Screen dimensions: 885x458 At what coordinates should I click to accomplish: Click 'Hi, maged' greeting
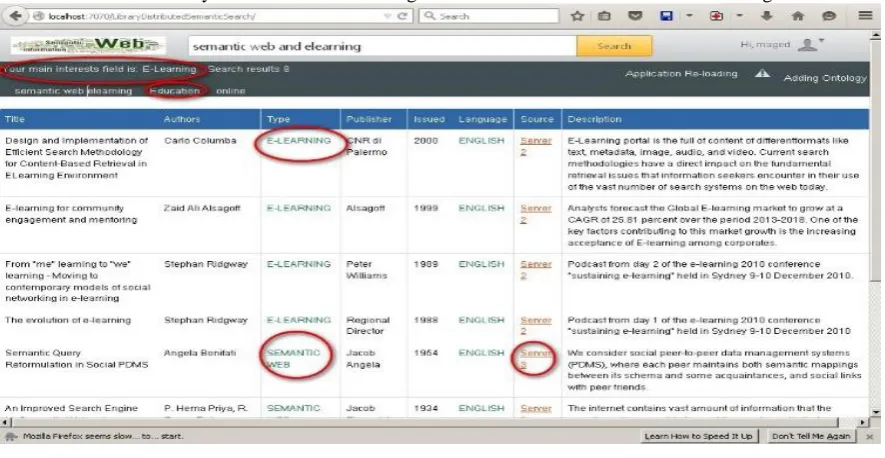pos(765,45)
